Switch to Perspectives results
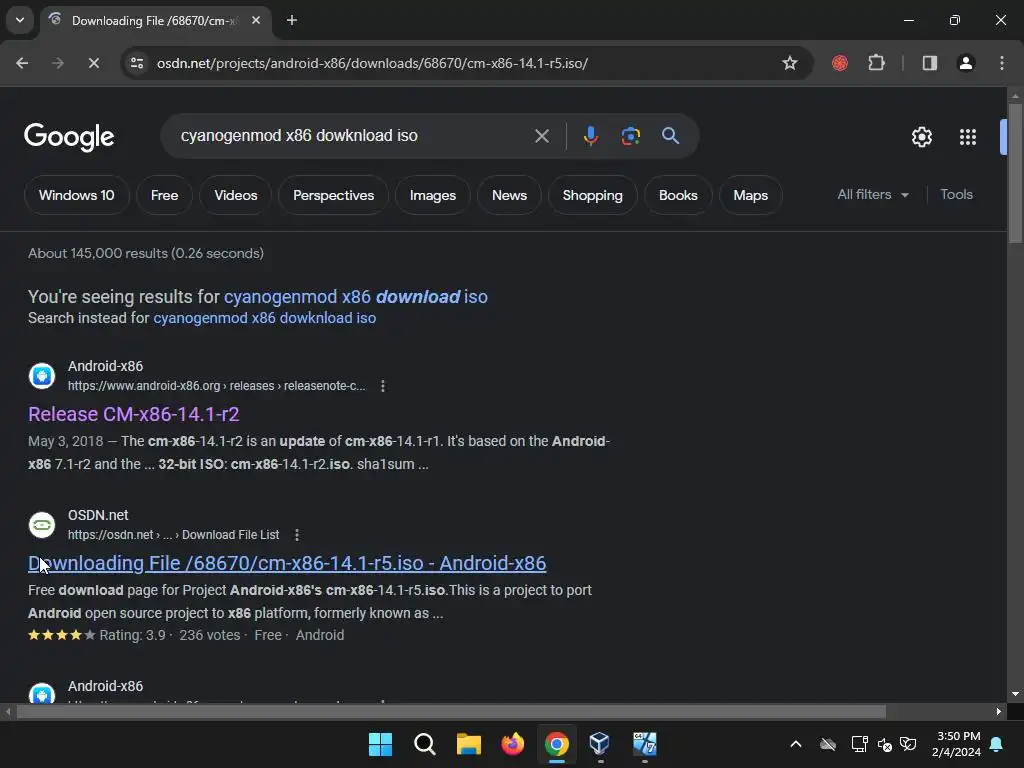The width and height of the screenshot is (1024, 768). [334, 195]
